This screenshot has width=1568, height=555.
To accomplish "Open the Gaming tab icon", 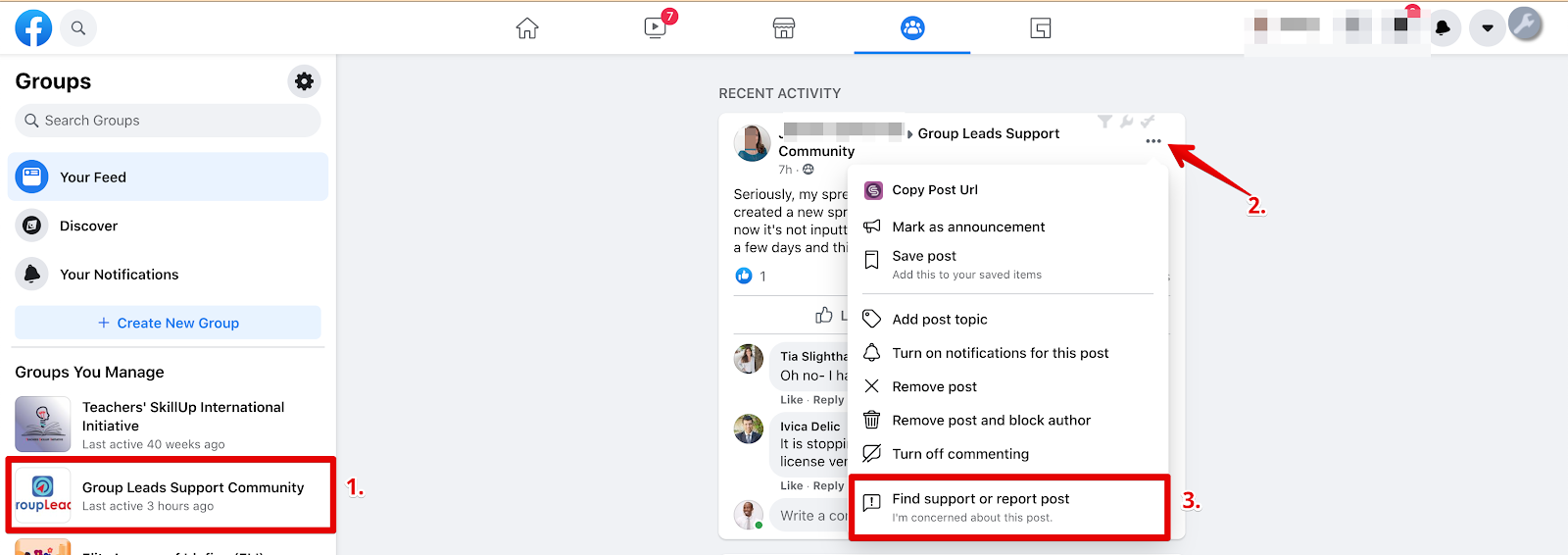I will (x=1041, y=28).
